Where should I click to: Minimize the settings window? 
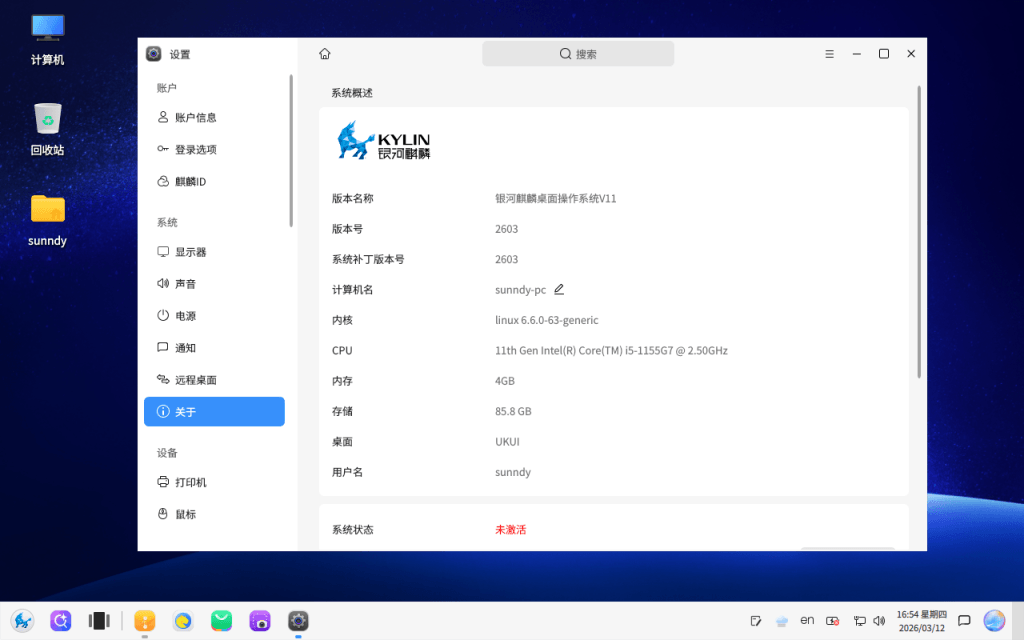857,54
